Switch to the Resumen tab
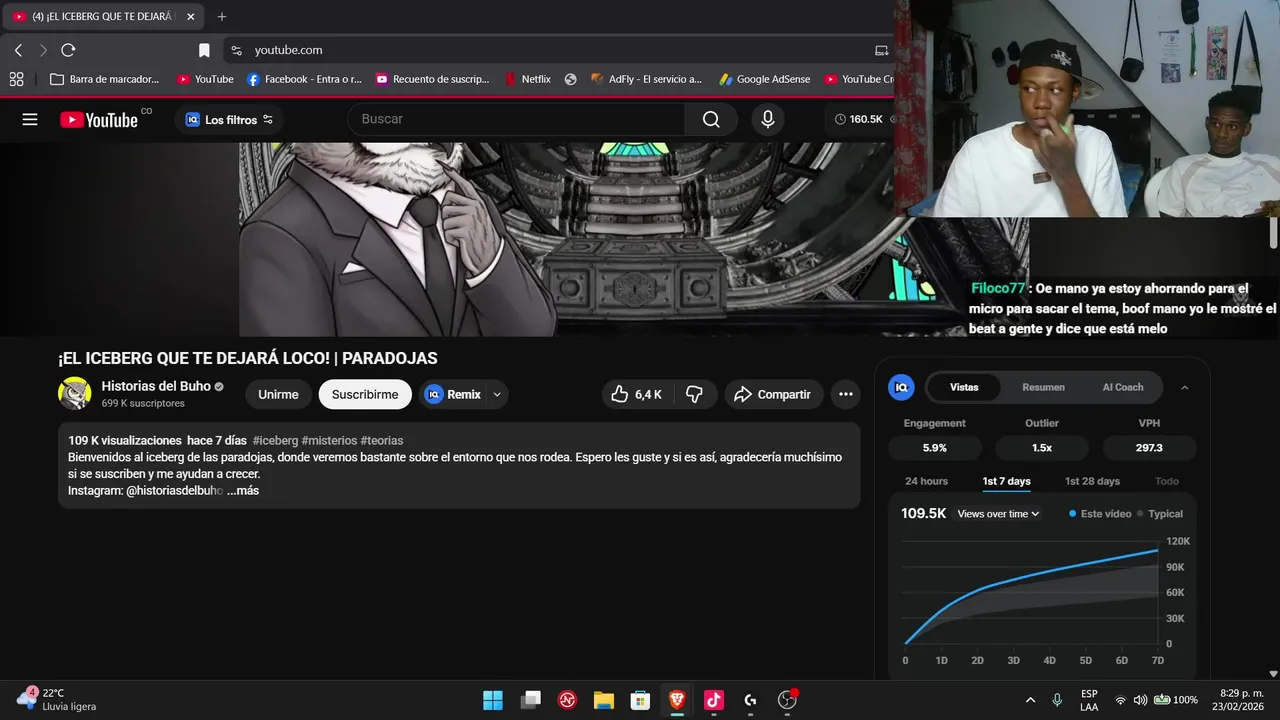The image size is (1280, 720). (1043, 387)
